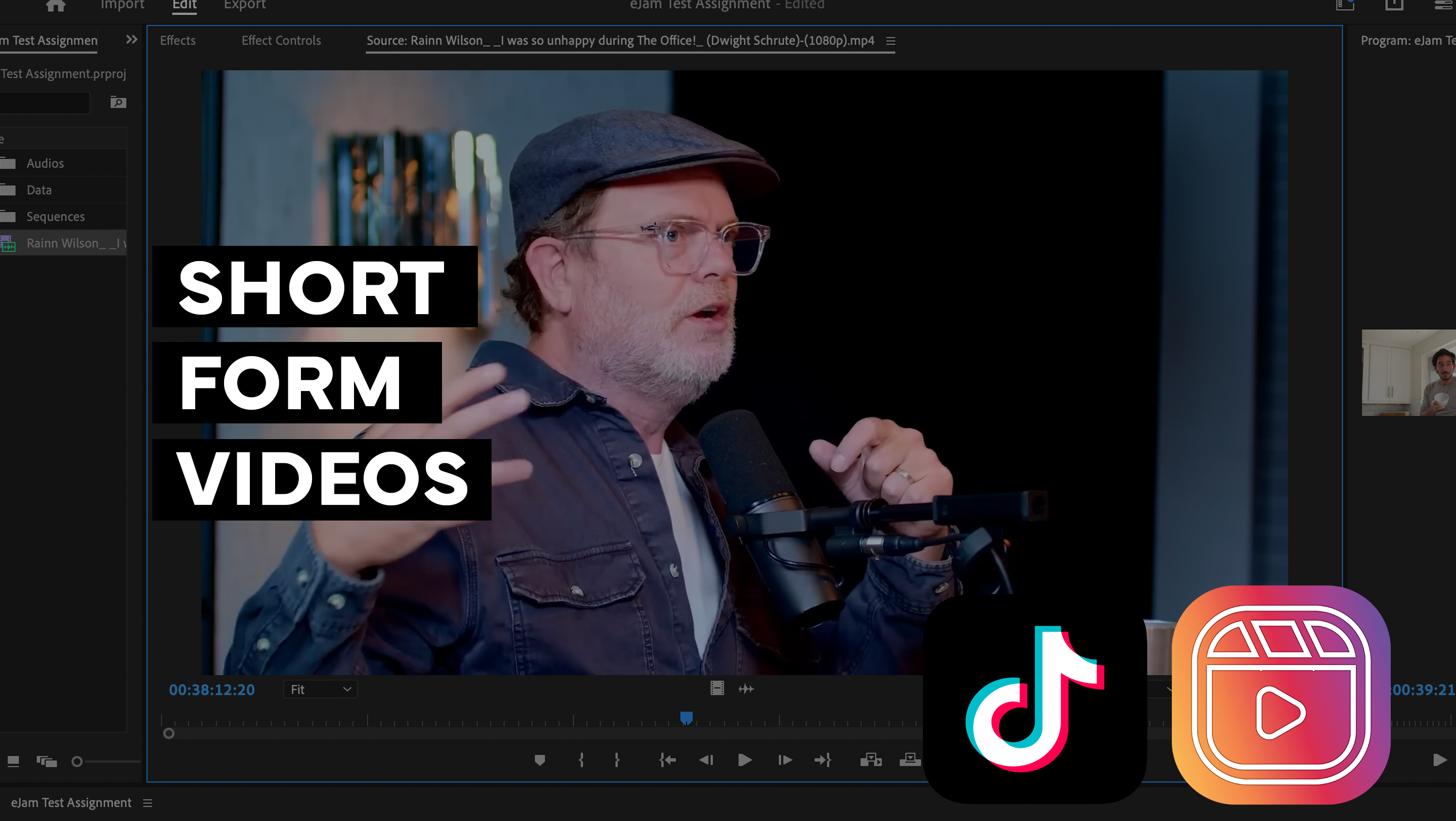
Task: Click the source zoom scroll bar handle
Action: click(x=168, y=733)
